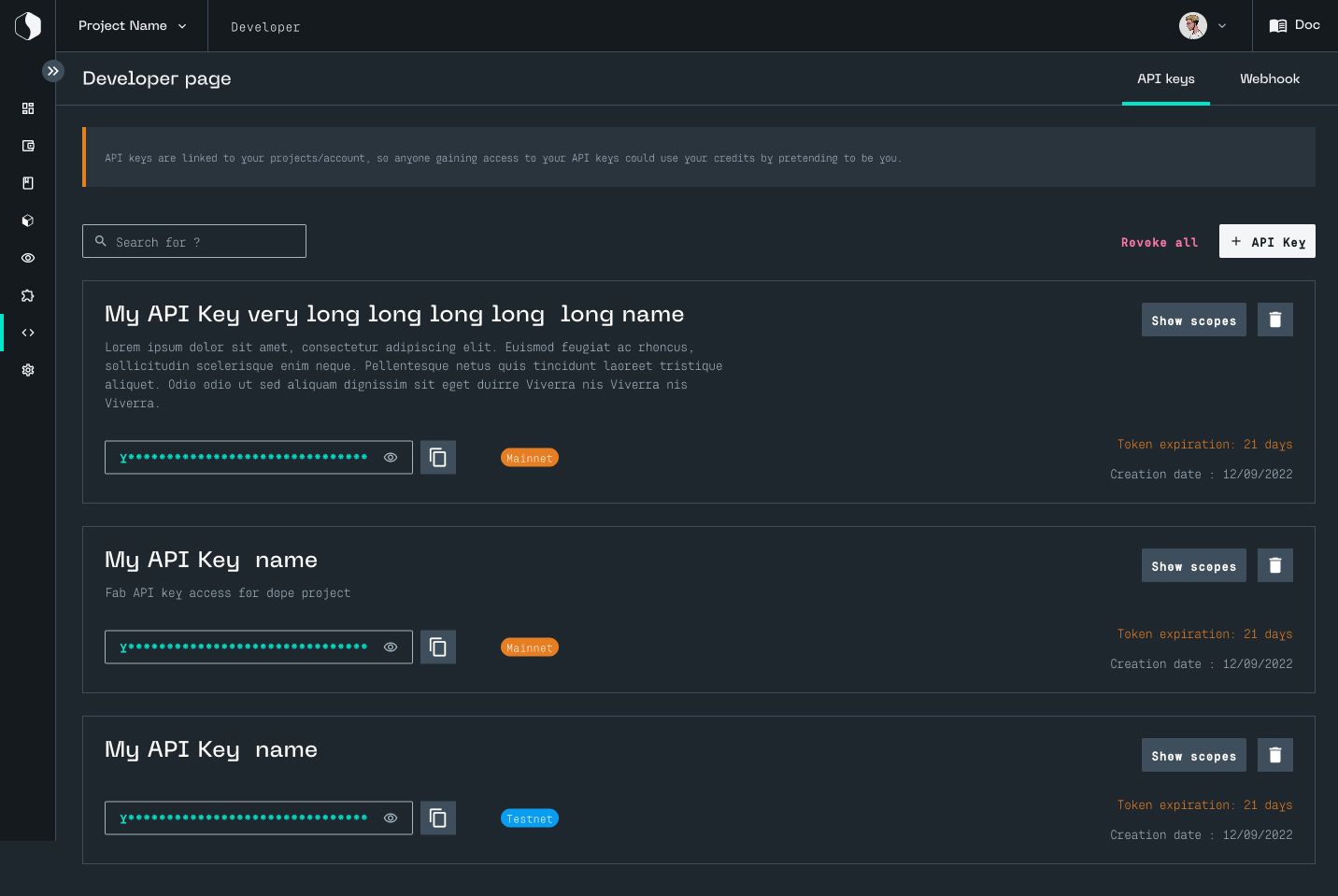Click the app logo in the sidebar
Image resolution: width=1338 pixels, height=896 pixels.
coord(28,26)
